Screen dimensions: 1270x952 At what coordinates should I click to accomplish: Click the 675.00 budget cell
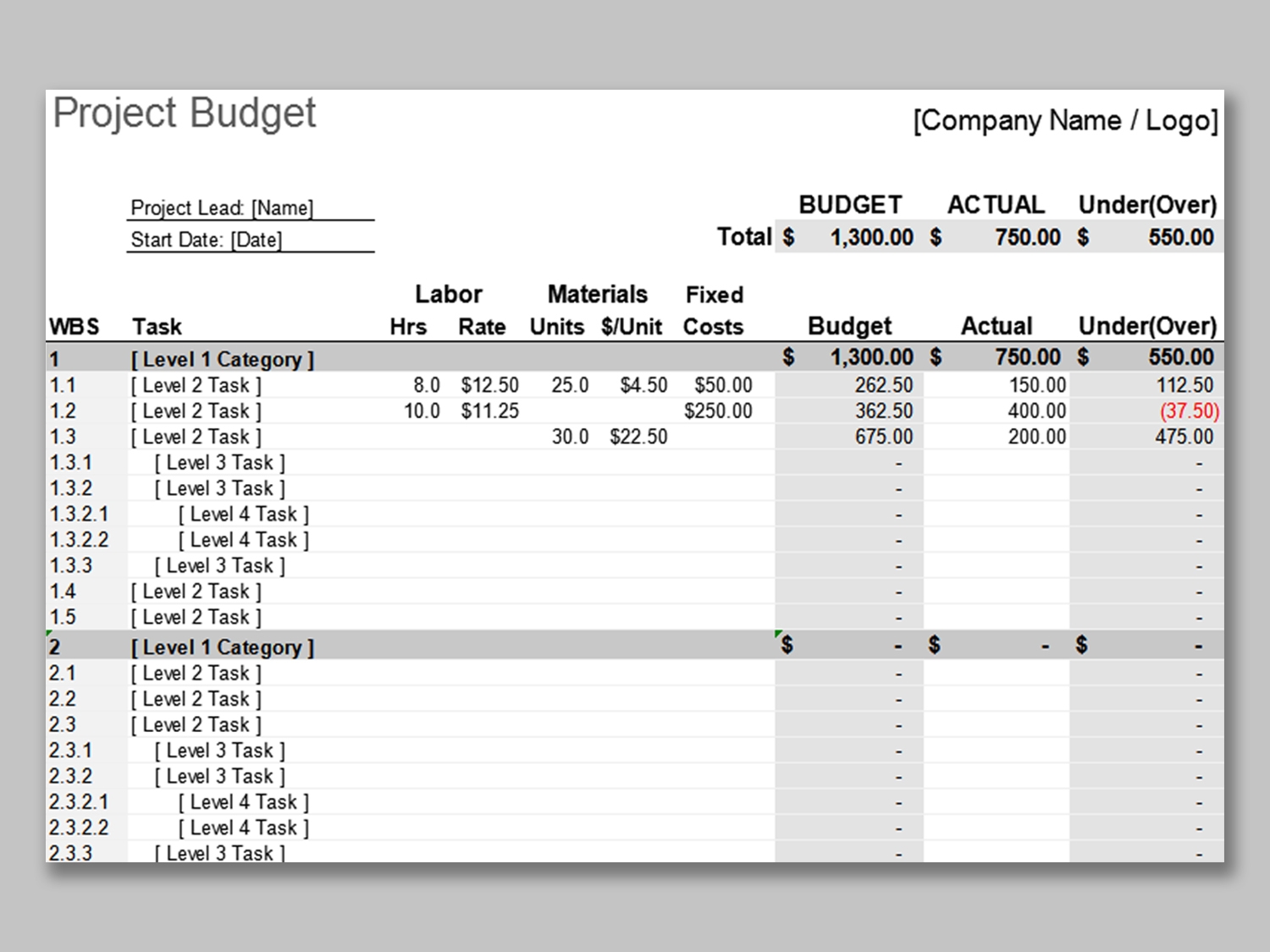(883, 437)
